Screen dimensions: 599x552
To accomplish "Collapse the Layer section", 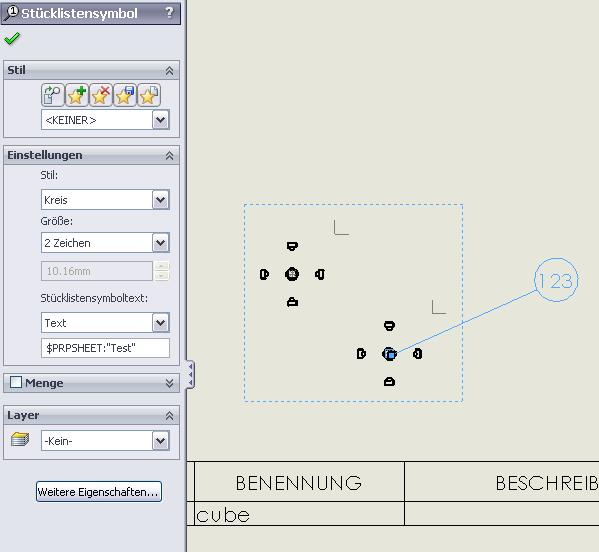I will point(169,416).
